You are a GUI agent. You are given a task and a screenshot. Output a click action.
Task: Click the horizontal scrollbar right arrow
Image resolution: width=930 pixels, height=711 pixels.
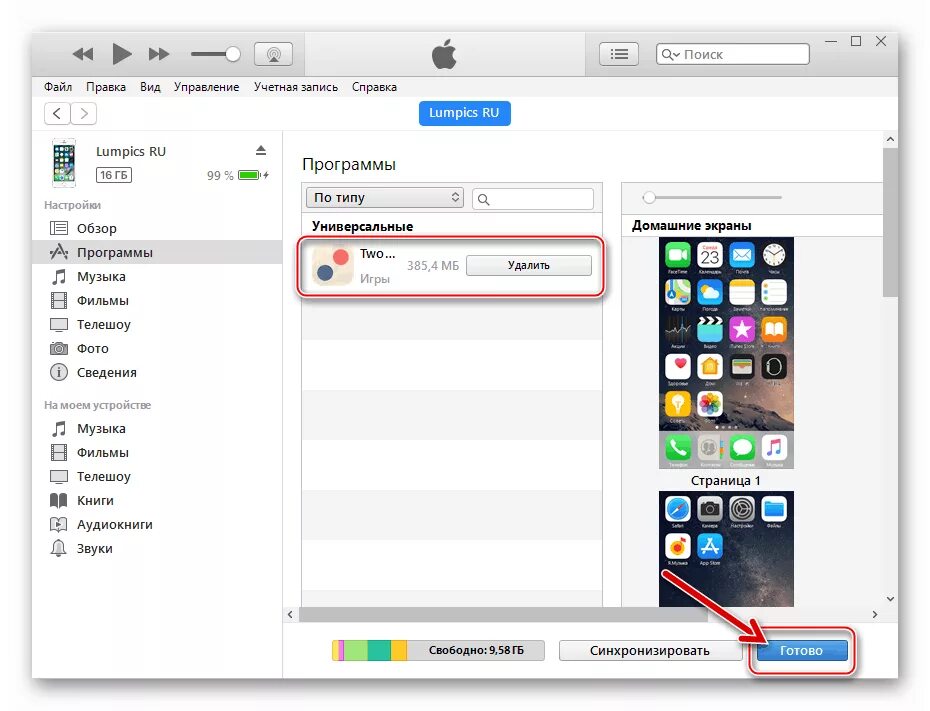click(875, 614)
